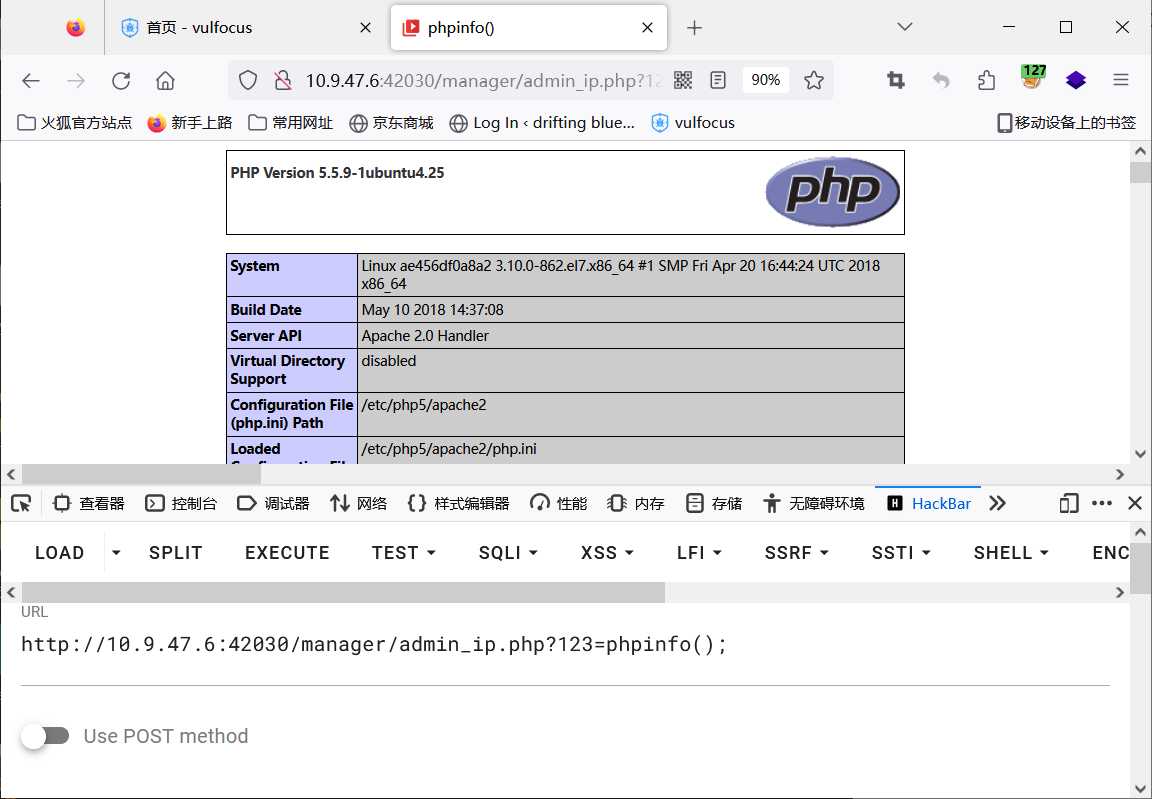The width and height of the screenshot is (1152, 799).
Task: Open the extensions puzzle icon
Action: 987,80
